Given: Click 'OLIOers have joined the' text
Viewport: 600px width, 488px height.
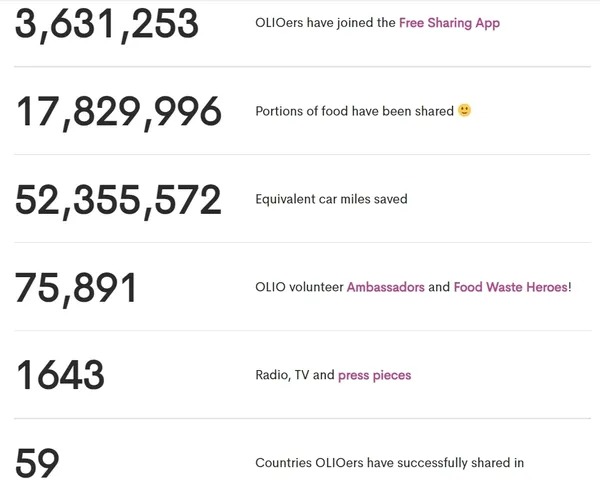Looking at the screenshot, I should pyautogui.click(x=325, y=23).
